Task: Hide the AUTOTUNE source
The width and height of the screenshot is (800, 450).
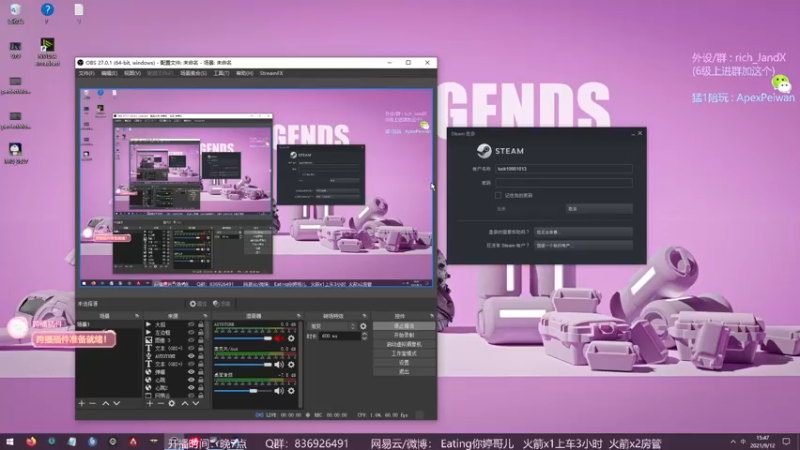Action: pos(191,356)
